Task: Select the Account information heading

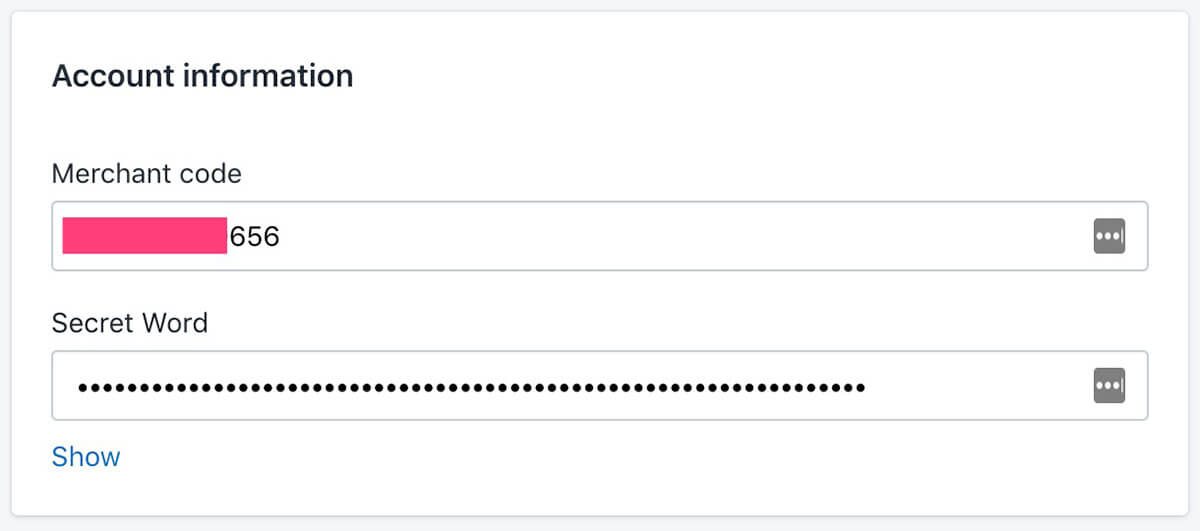Action: pyautogui.click(x=202, y=76)
